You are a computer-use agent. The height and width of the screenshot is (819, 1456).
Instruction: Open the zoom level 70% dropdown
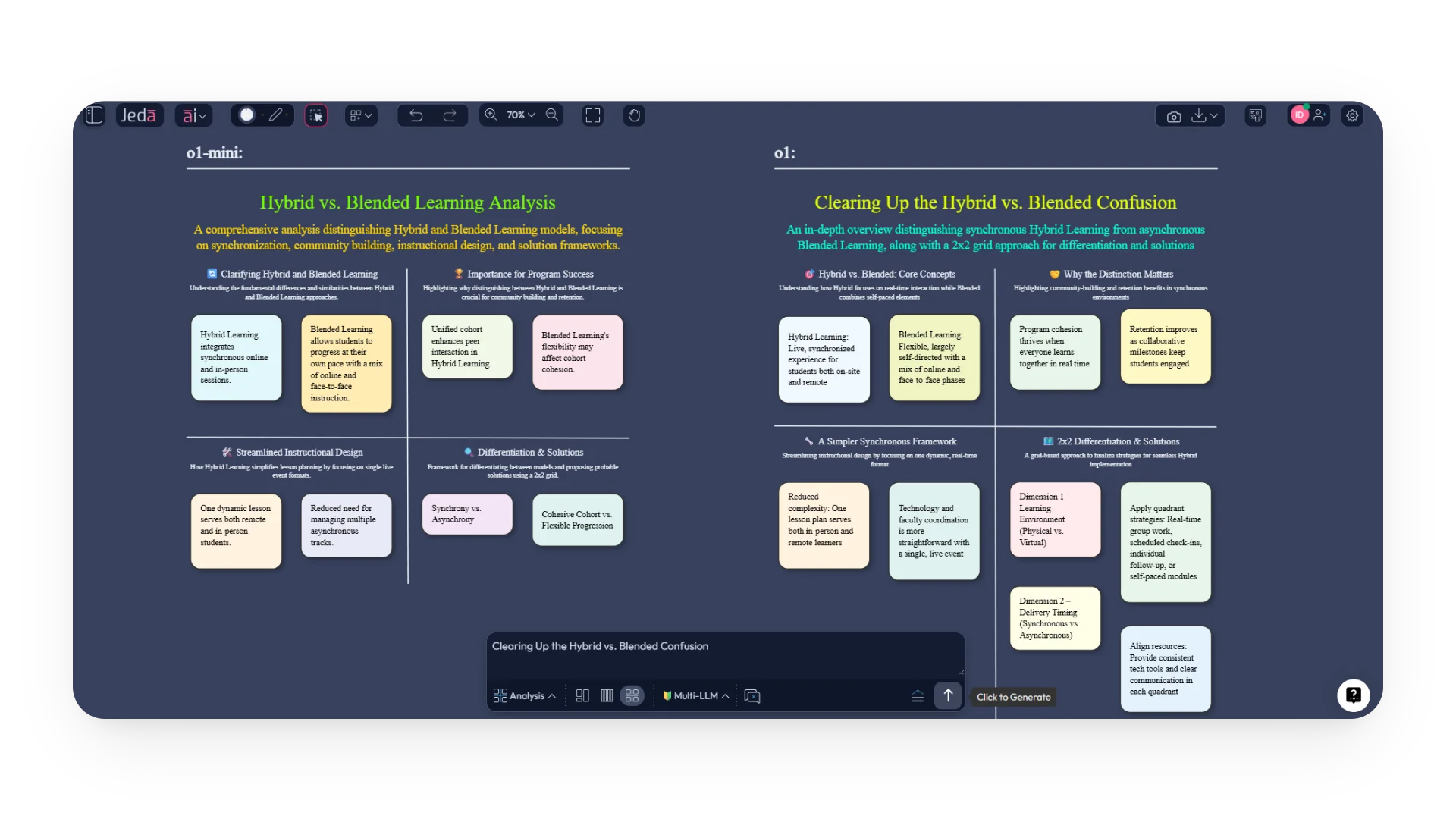point(521,115)
